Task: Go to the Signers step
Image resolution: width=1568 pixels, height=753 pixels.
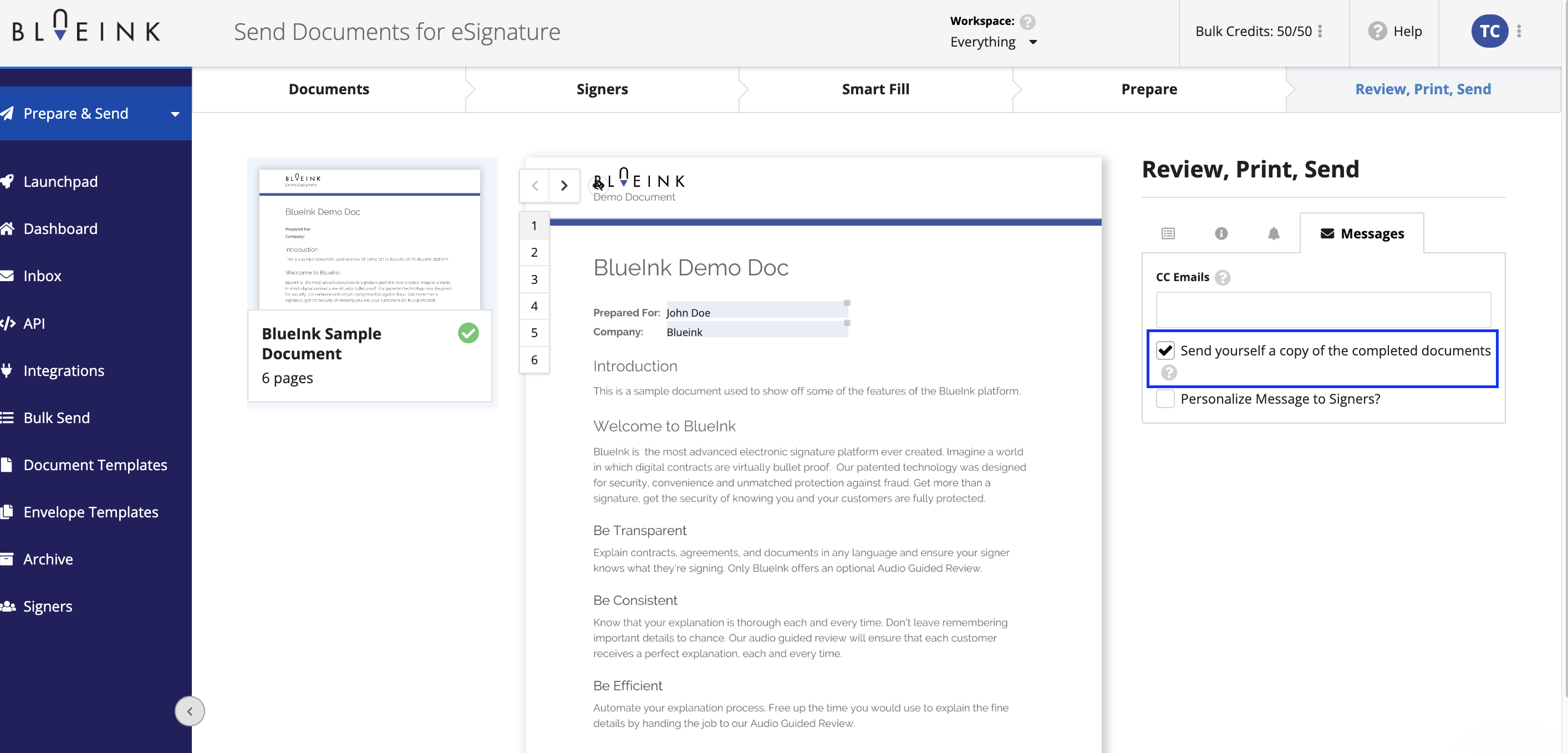Action: (x=602, y=89)
